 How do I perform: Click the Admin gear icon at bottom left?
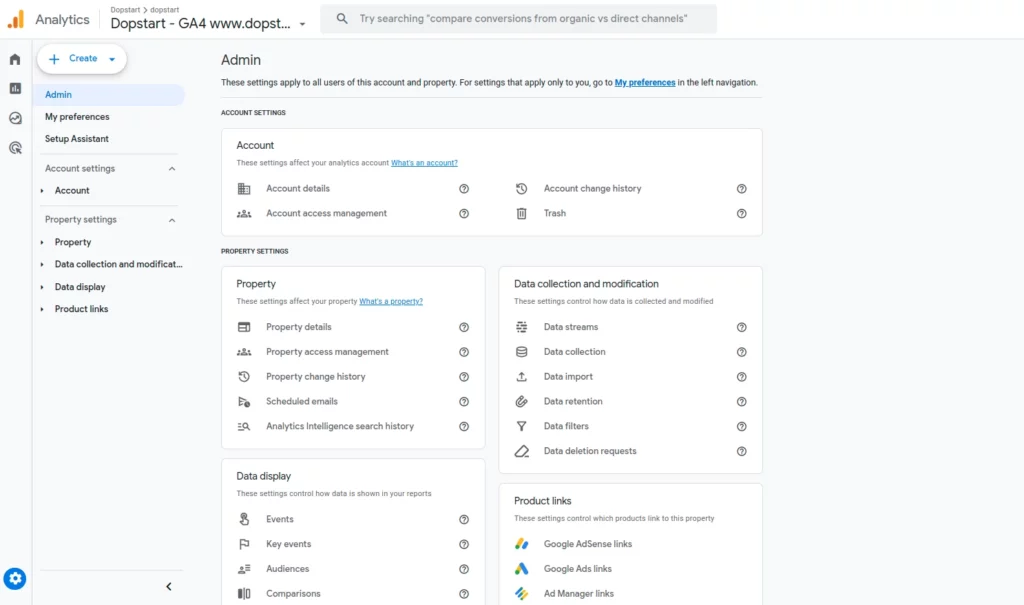click(x=15, y=578)
